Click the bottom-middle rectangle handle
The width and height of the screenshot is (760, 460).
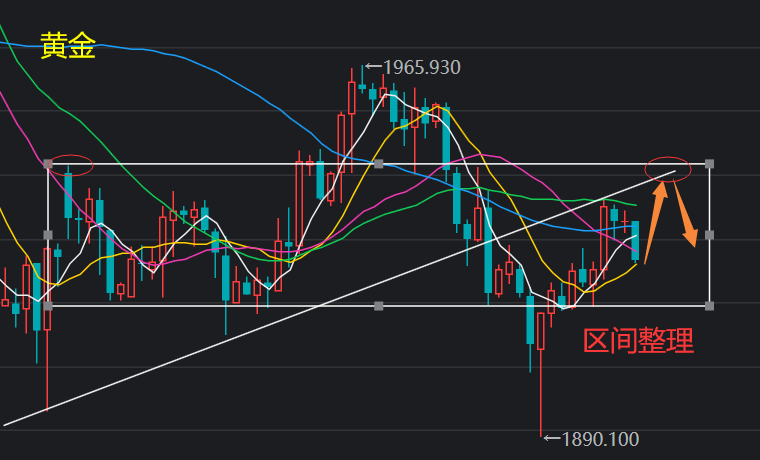[379, 305]
